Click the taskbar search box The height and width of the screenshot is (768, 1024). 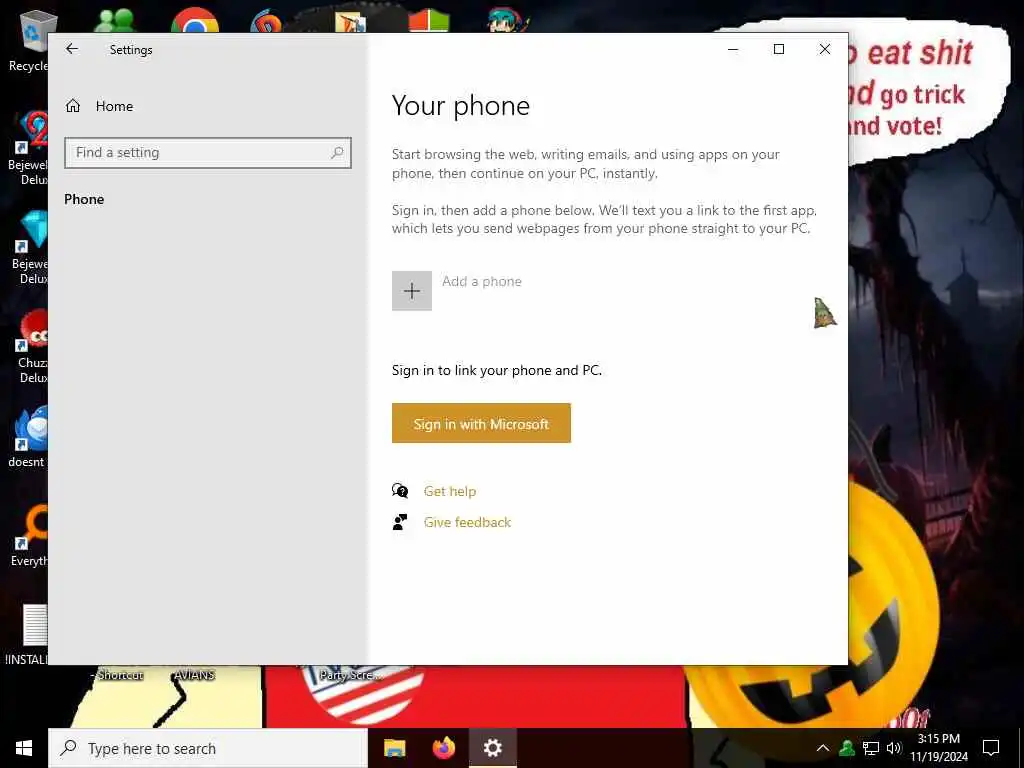208,748
